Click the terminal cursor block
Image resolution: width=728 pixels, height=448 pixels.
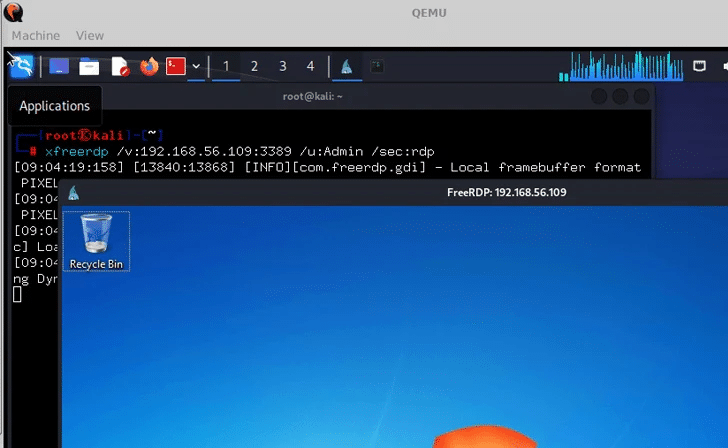click(x=17, y=294)
